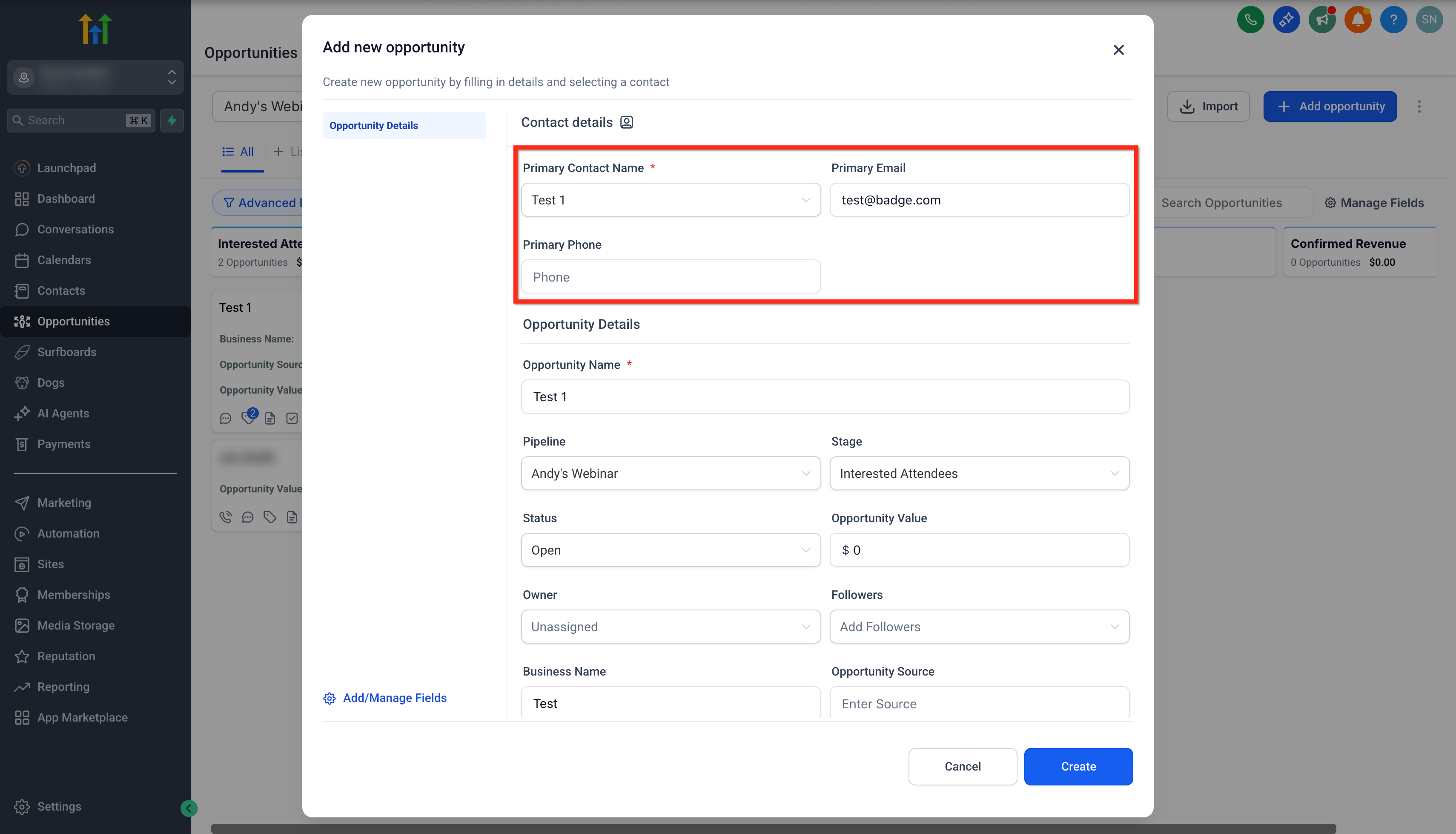The height and width of the screenshot is (834, 1456).
Task: Open the notifications bell icon
Action: (x=1357, y=20)
